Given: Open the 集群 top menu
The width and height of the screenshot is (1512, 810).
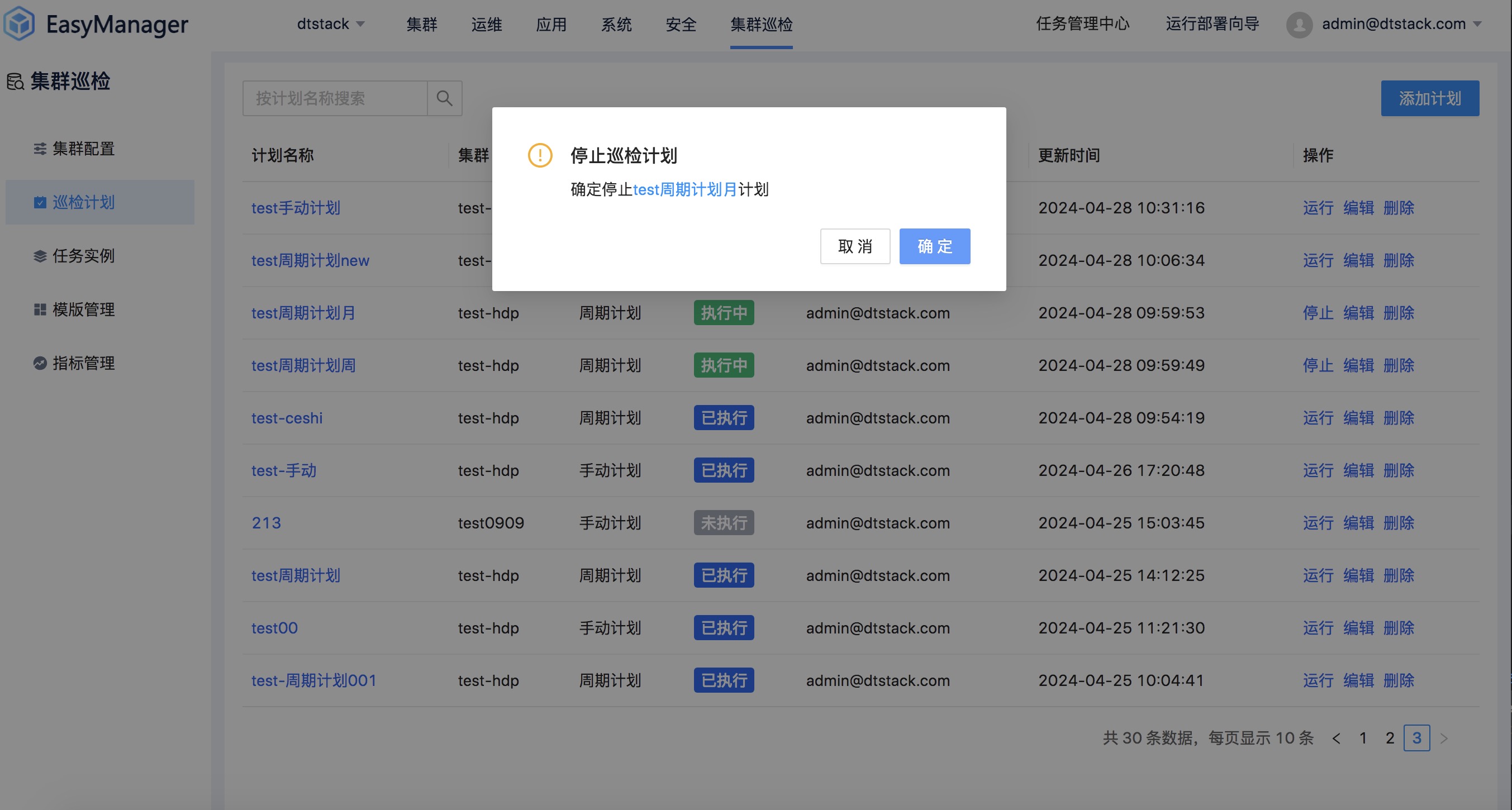Looking at the screenshot, I should (x=422, y=24).
